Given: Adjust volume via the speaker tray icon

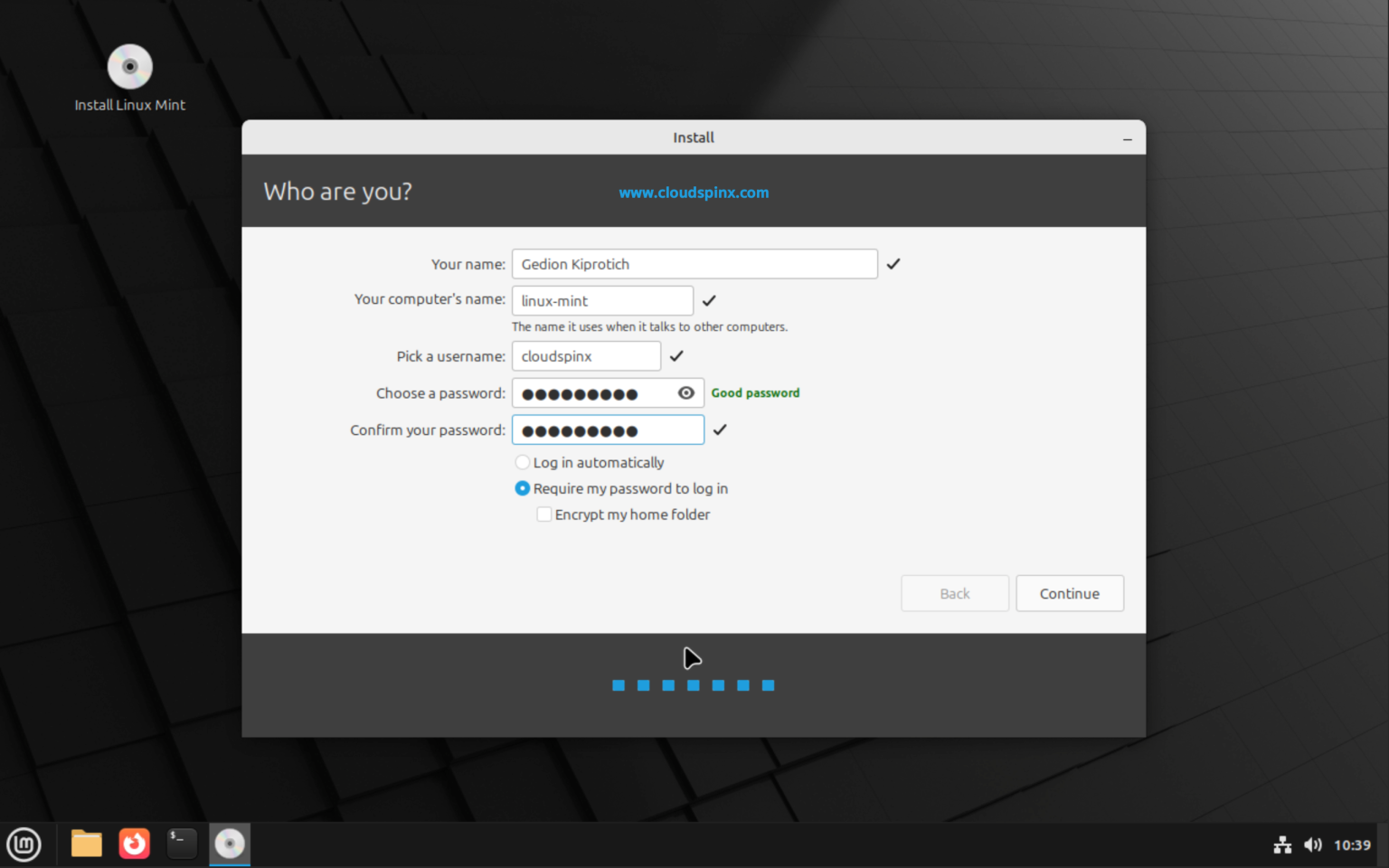Looking at the screenshot, I should (1313, 844).
